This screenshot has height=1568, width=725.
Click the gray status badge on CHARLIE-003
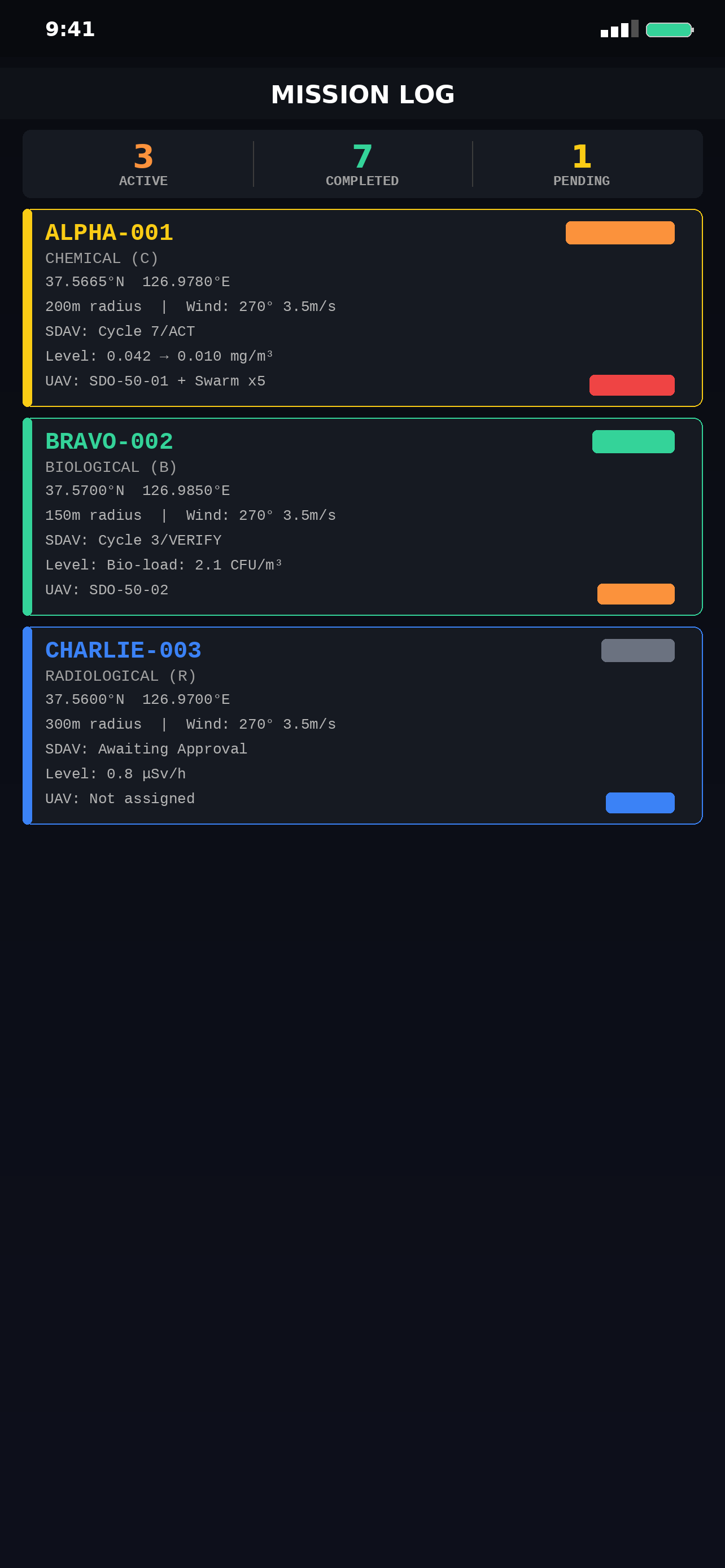pos(637,650)
